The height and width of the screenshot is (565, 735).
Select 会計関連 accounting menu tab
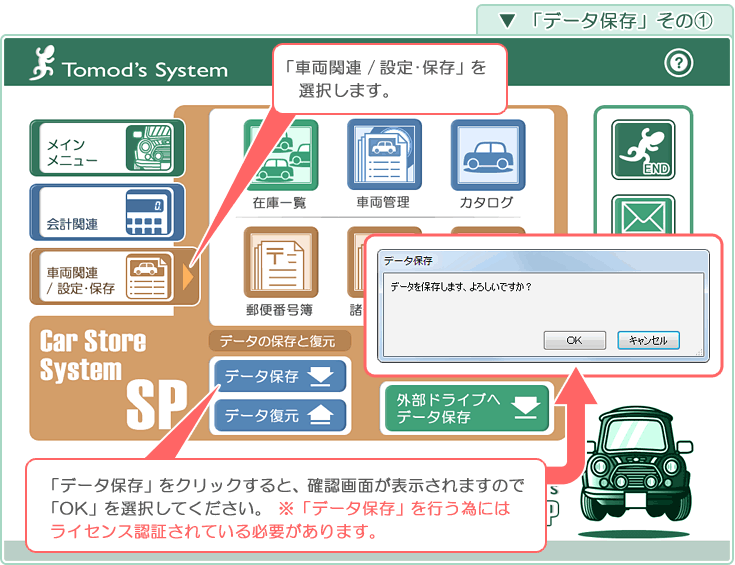coord(107,212)
